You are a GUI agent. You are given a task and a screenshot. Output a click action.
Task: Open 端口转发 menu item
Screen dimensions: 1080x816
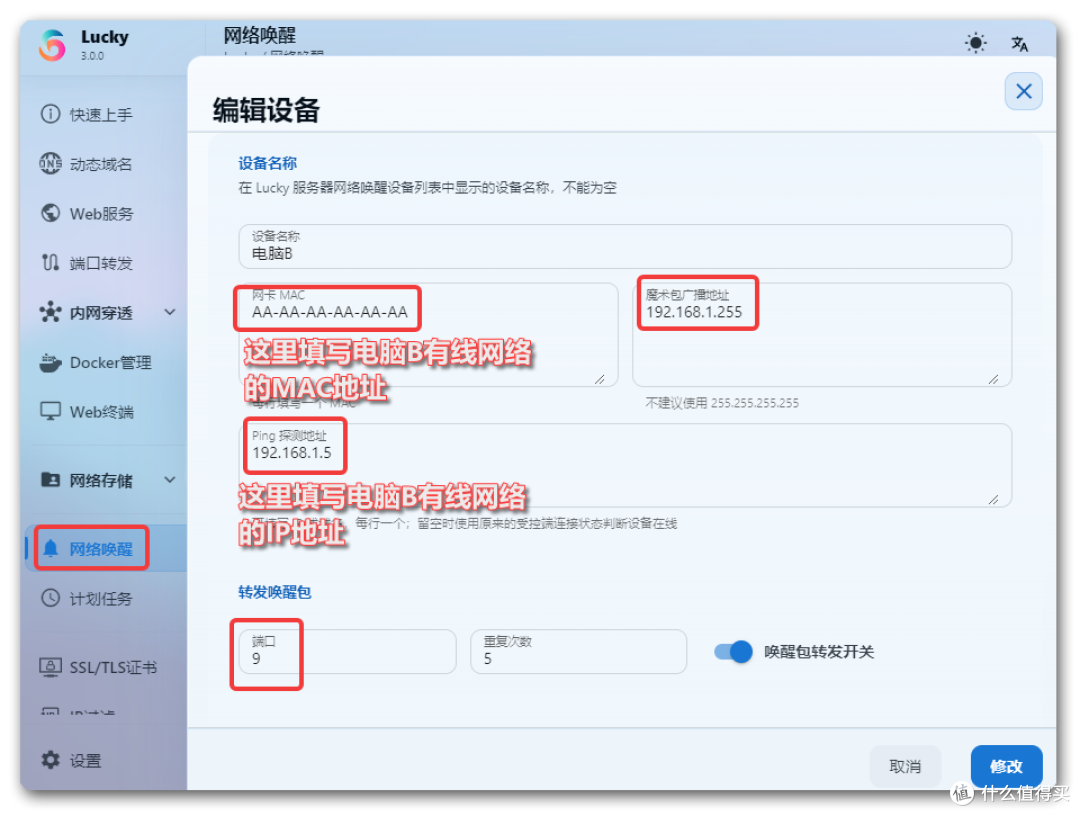(101, 263)
